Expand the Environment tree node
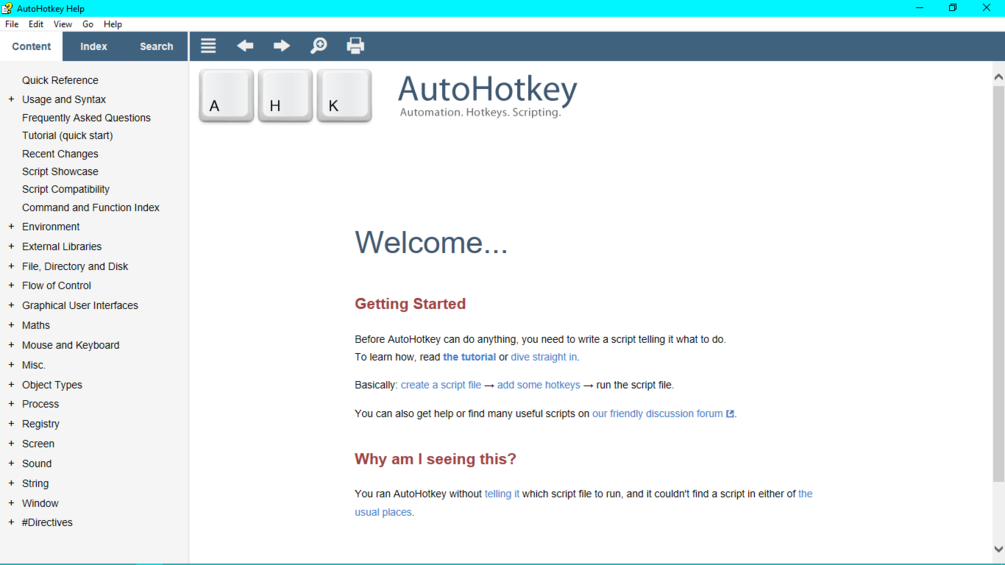This screenshot has width=1005, height=565. click(11, 227)
